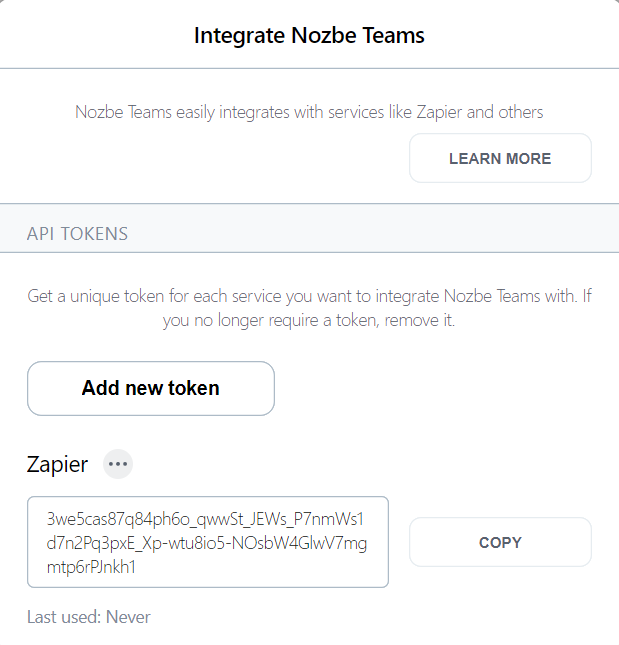Click the word Never in the last used line
The height and width of the screenshot is (645, 619).
(128, 617)
